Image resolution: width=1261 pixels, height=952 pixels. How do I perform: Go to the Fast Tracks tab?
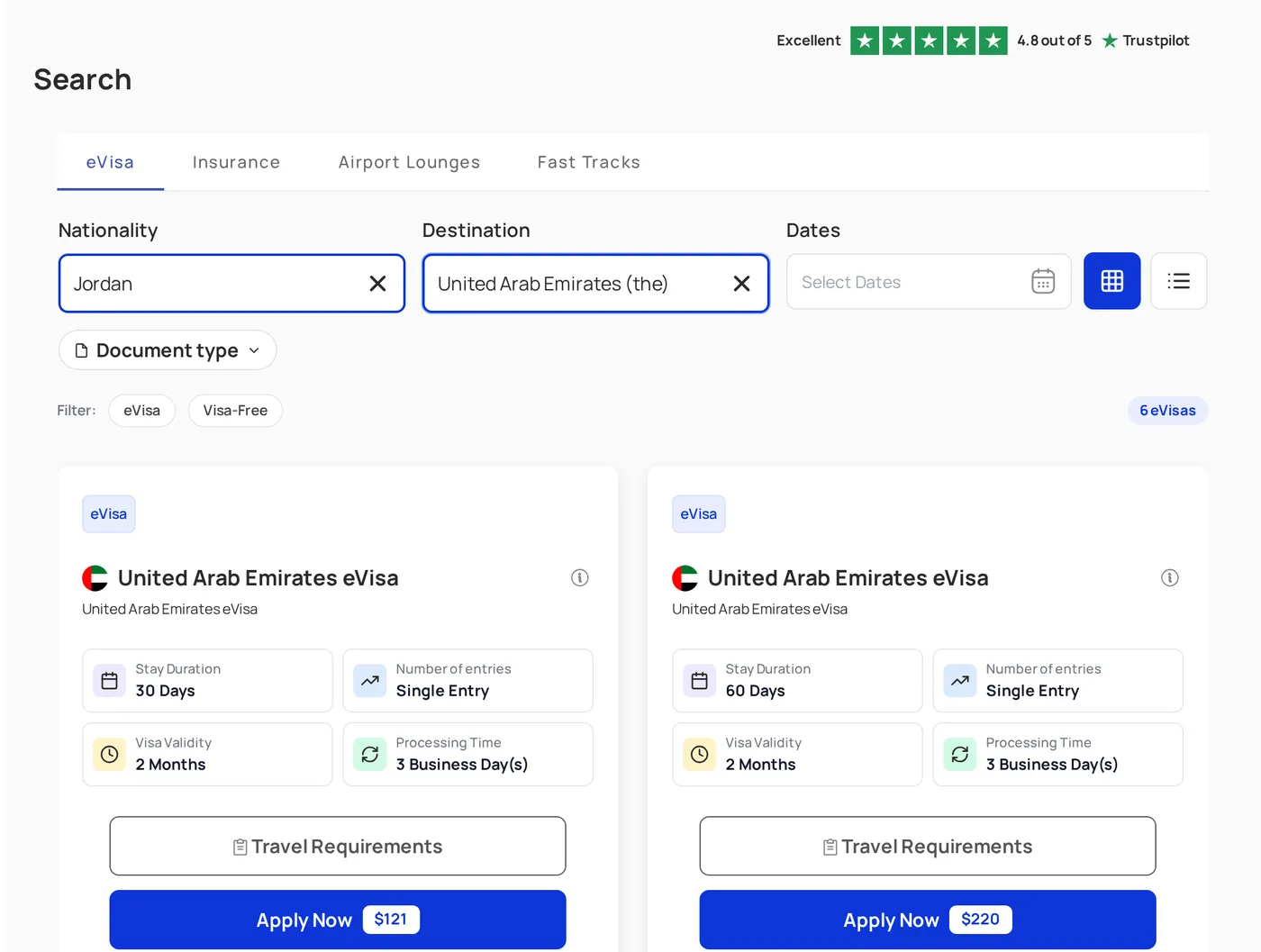pyautogui.click(x=589, y=162)
